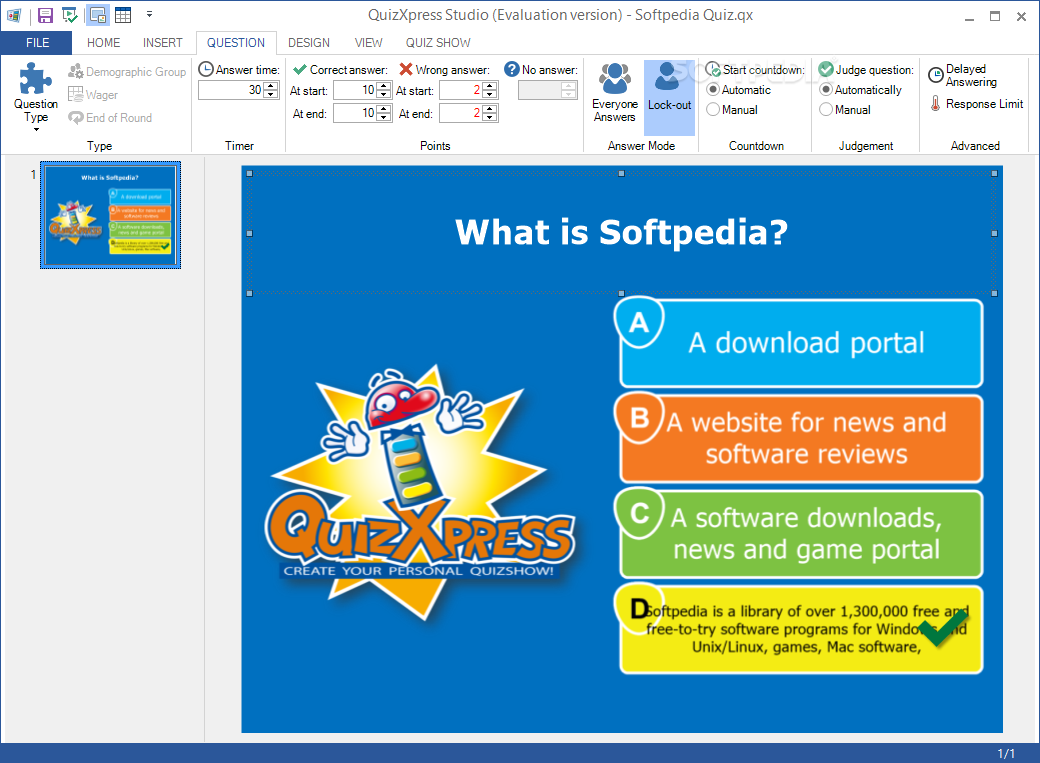Click the letter C circle badge
Image resolution: width=1040 pixels, height=763 pixels.
coord(639,514)
